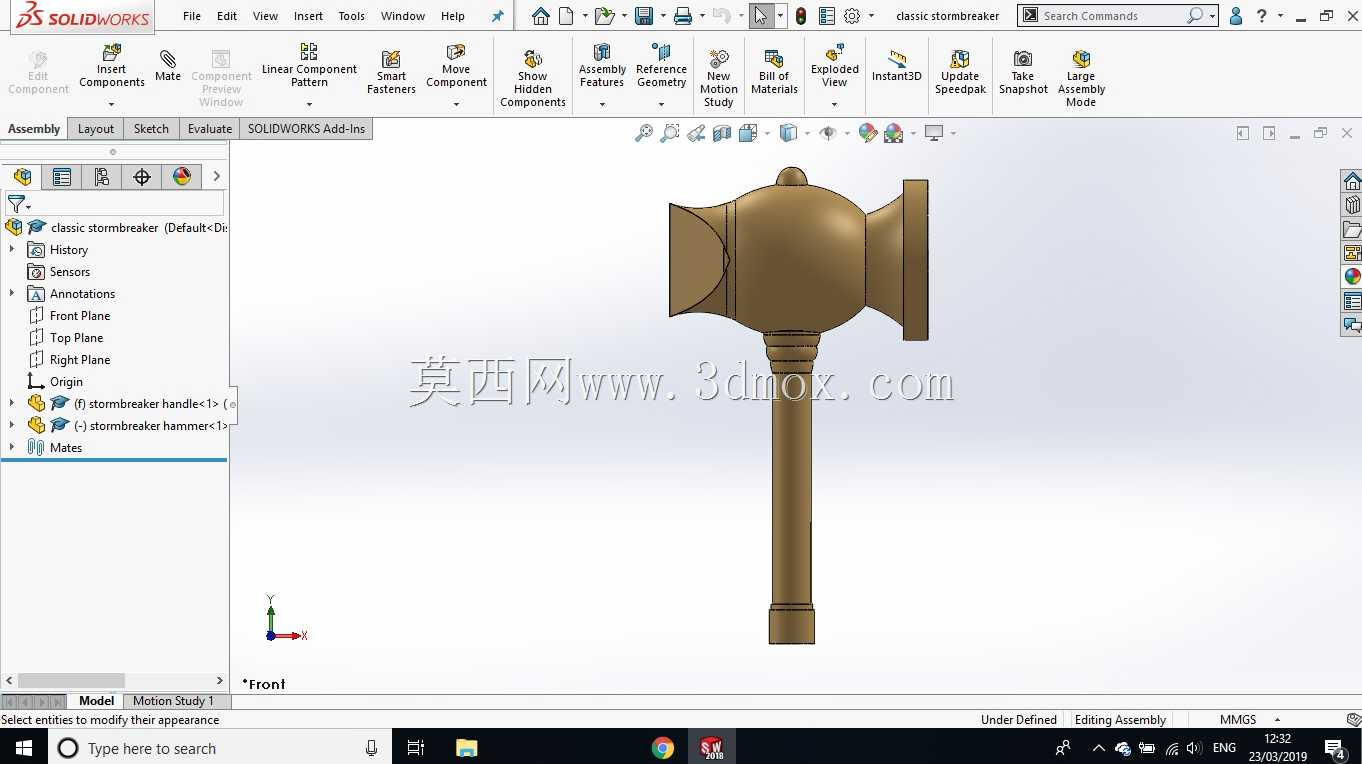Expand the Annotations tree node

(12, 294)
